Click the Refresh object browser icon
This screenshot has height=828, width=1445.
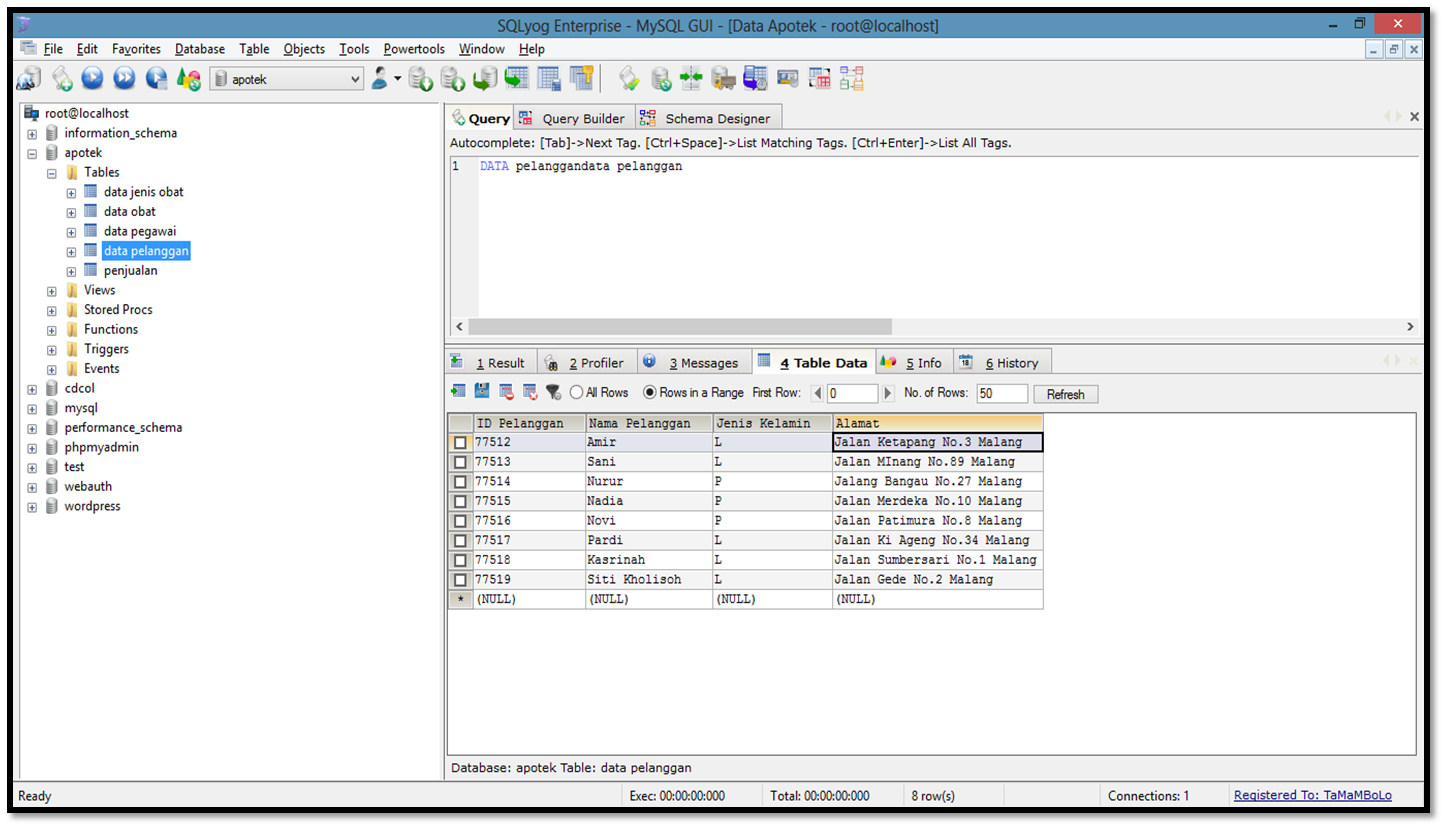point(189,78)
